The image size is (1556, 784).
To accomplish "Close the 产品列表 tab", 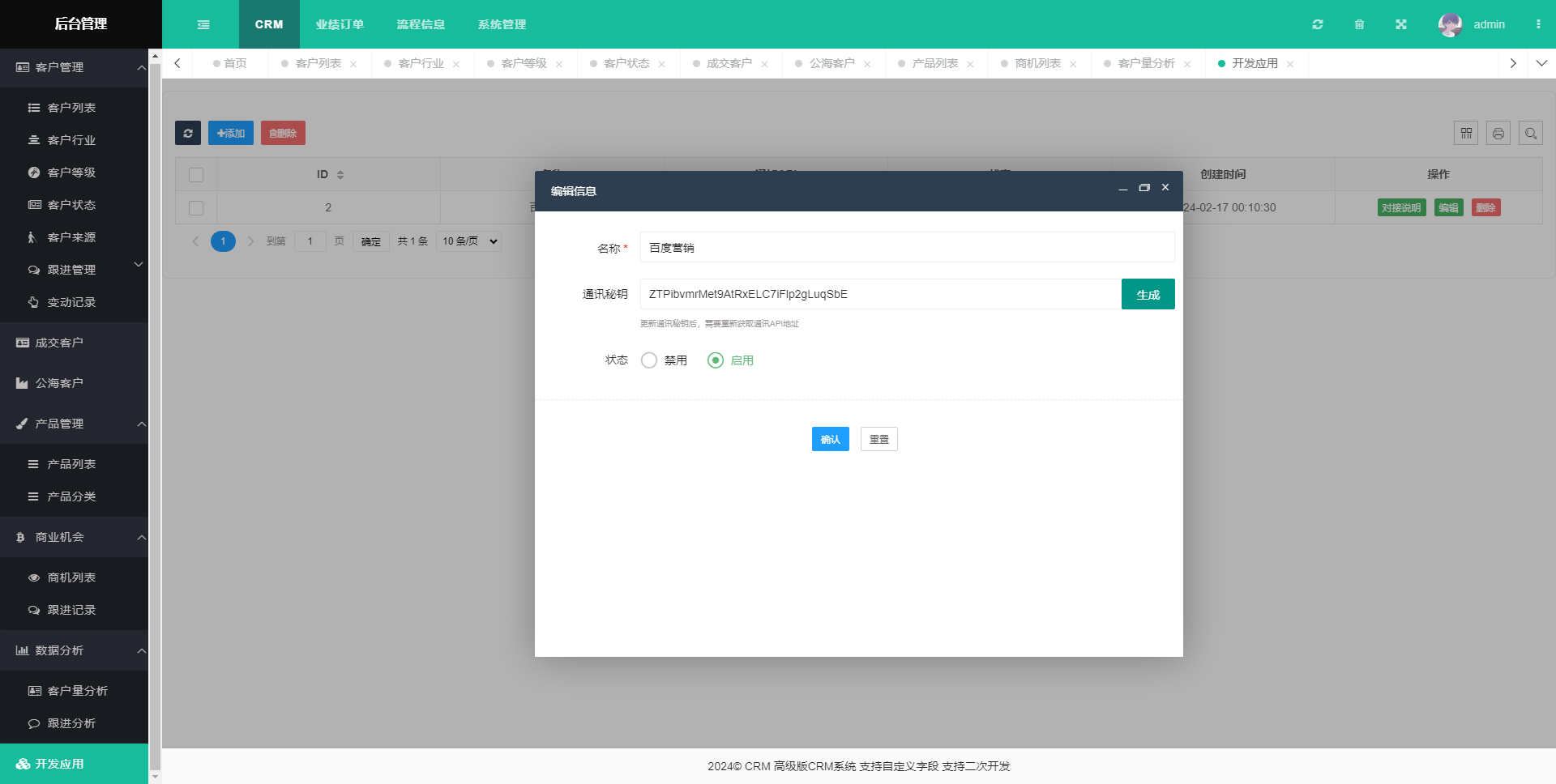I will pyautogui.click(x=970, y=64).
